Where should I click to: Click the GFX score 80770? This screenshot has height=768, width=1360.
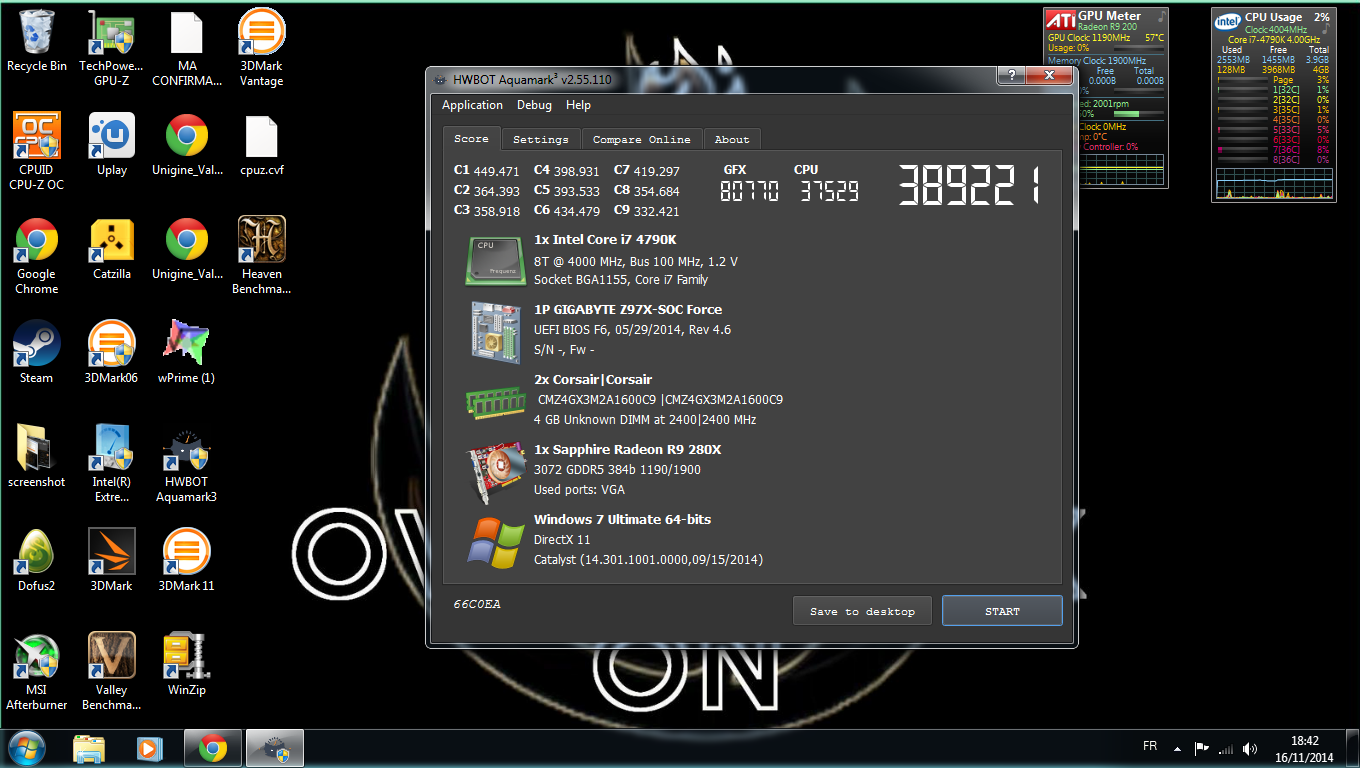[x=749, y=192]
